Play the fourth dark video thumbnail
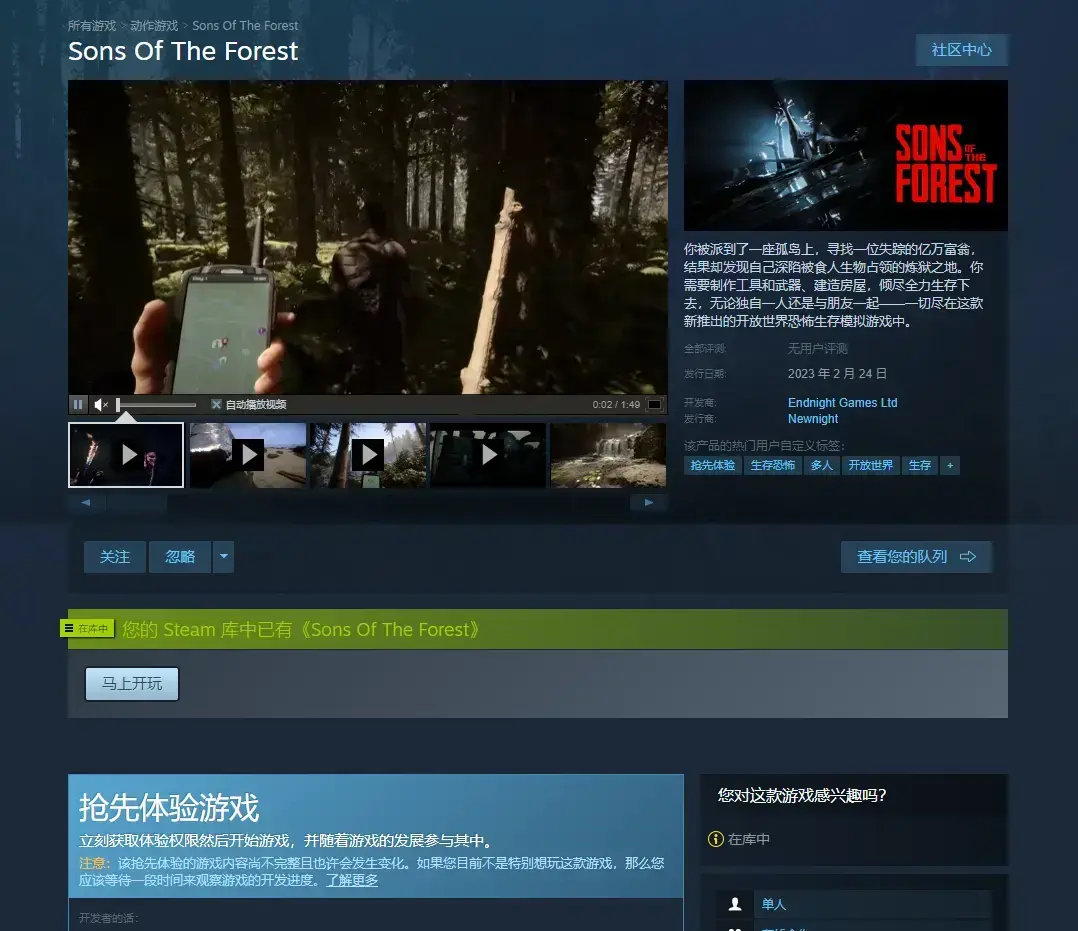This screenshot has height=931, width=1078. tap(488, 454)
